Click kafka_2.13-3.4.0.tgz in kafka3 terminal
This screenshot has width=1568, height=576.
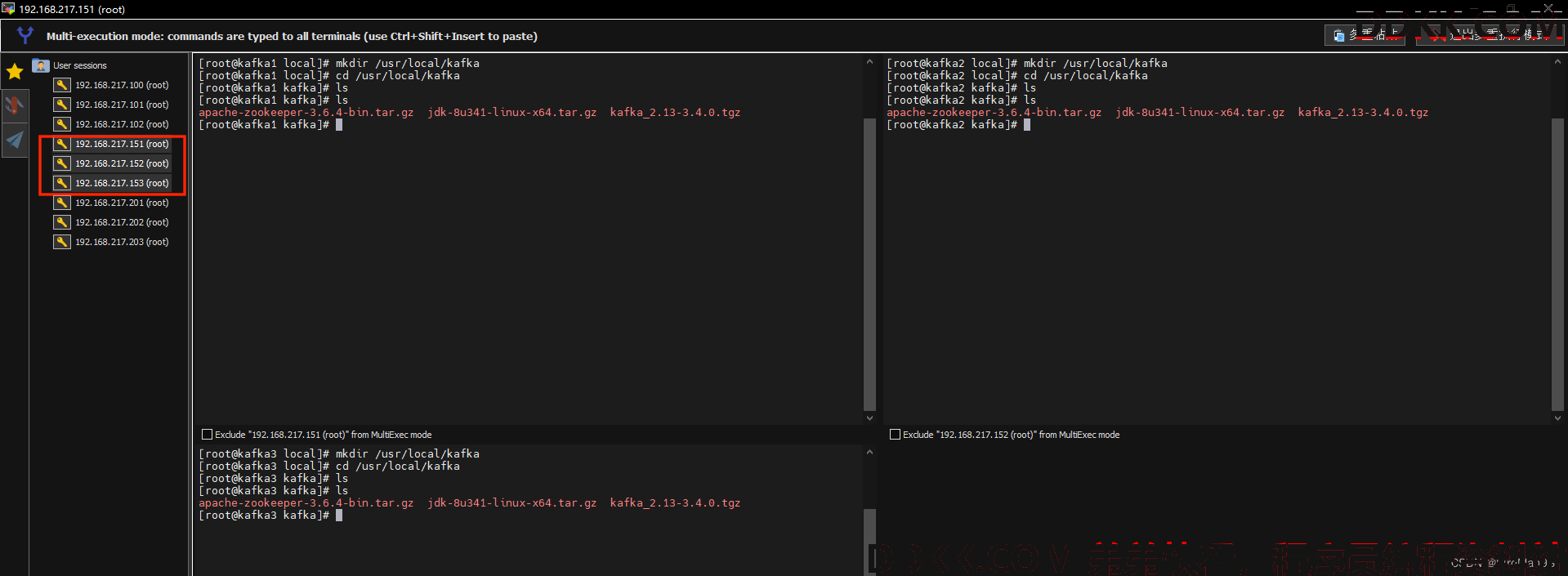pos(675,503)
